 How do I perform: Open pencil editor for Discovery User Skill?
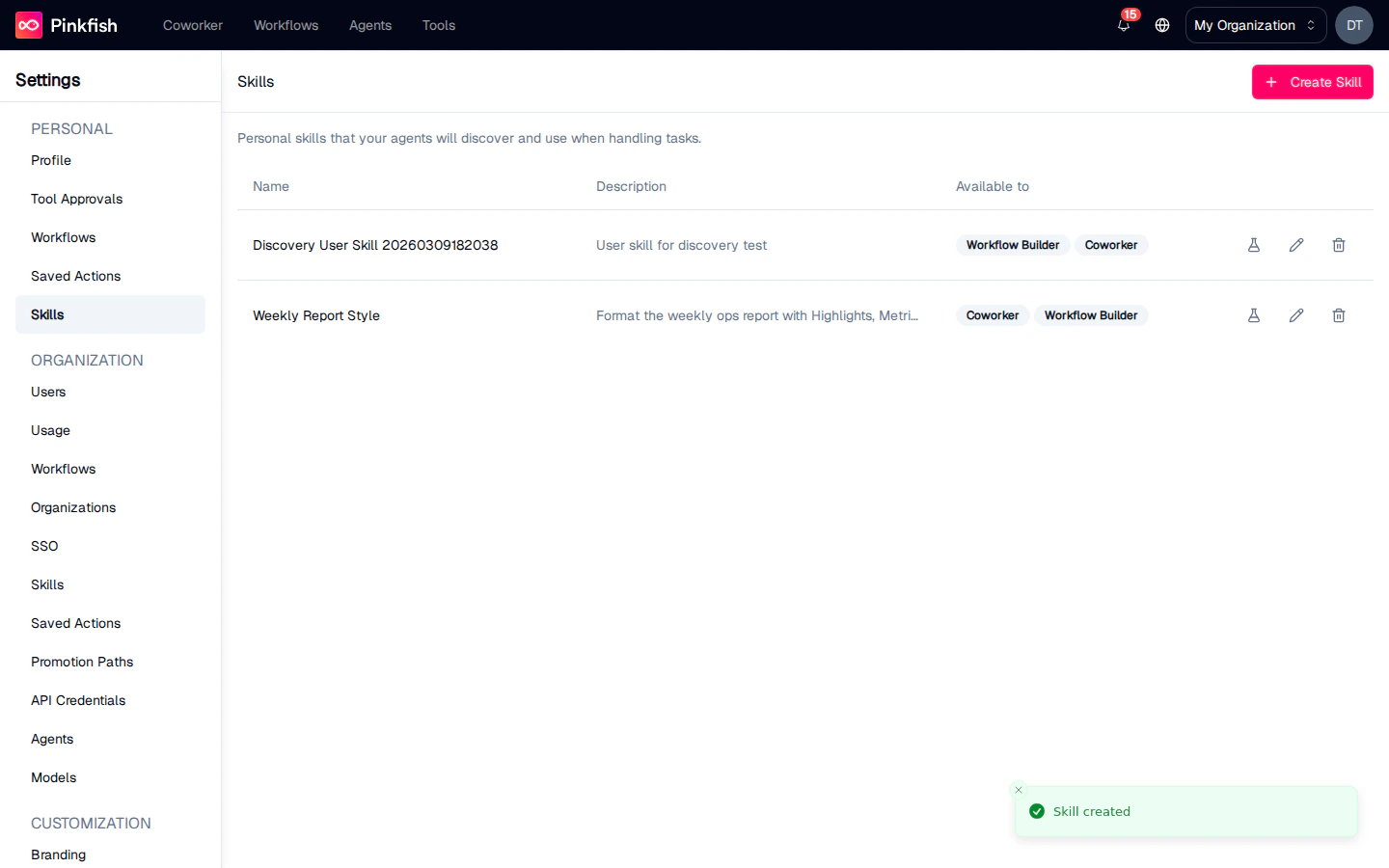pos(1296,245)
